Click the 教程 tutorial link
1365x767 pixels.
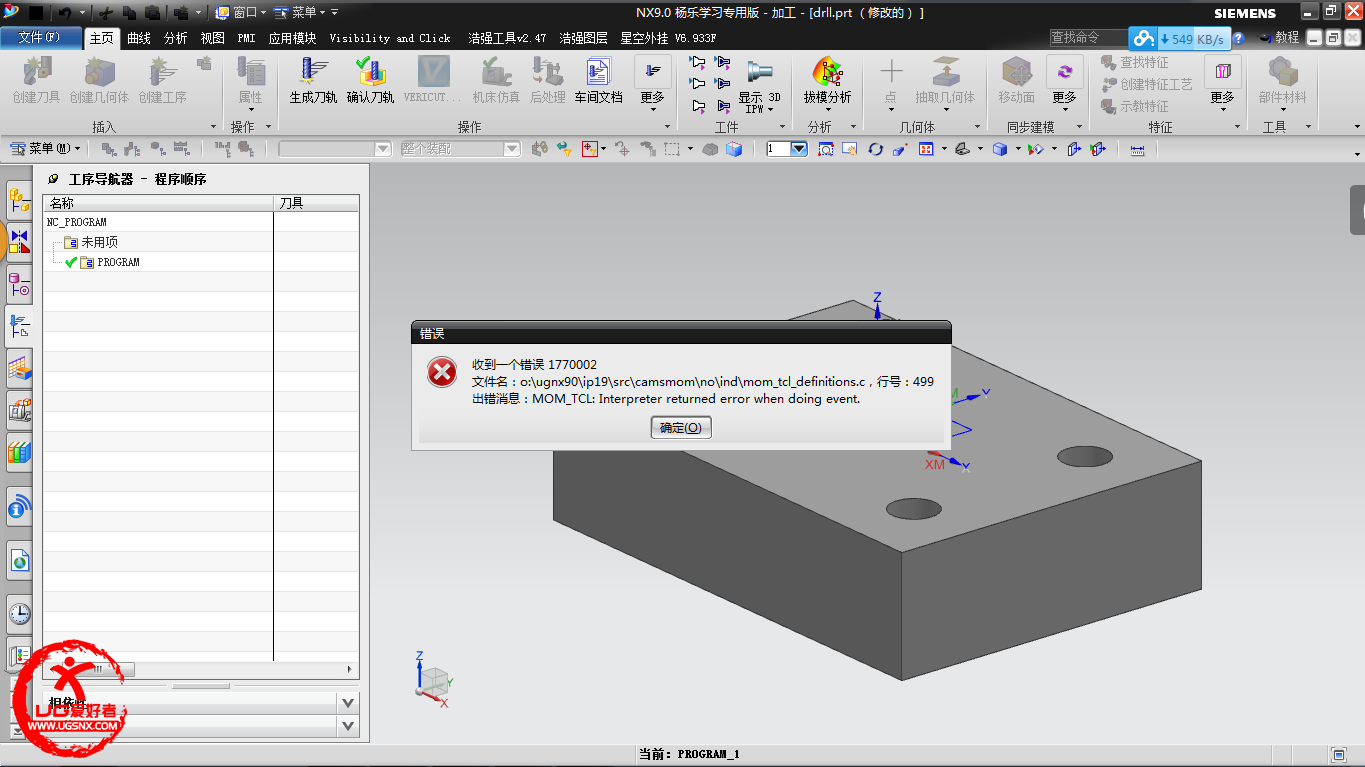1279,38
